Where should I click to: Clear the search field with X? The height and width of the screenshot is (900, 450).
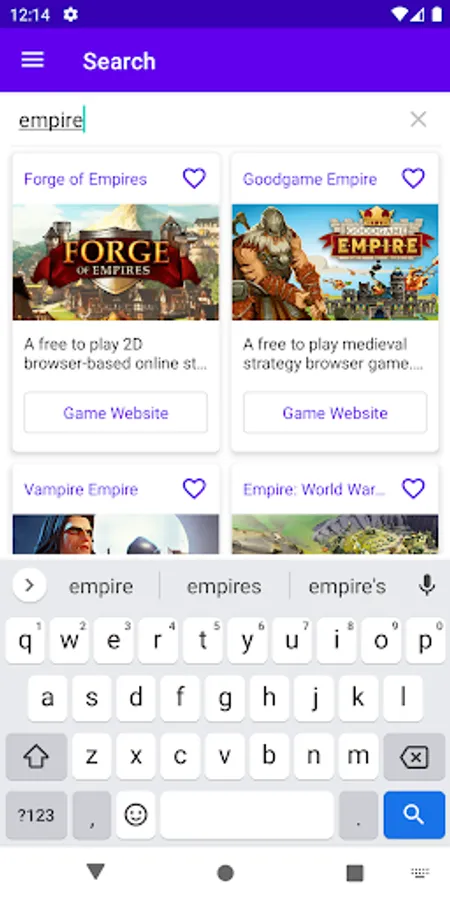pos(418,119)
